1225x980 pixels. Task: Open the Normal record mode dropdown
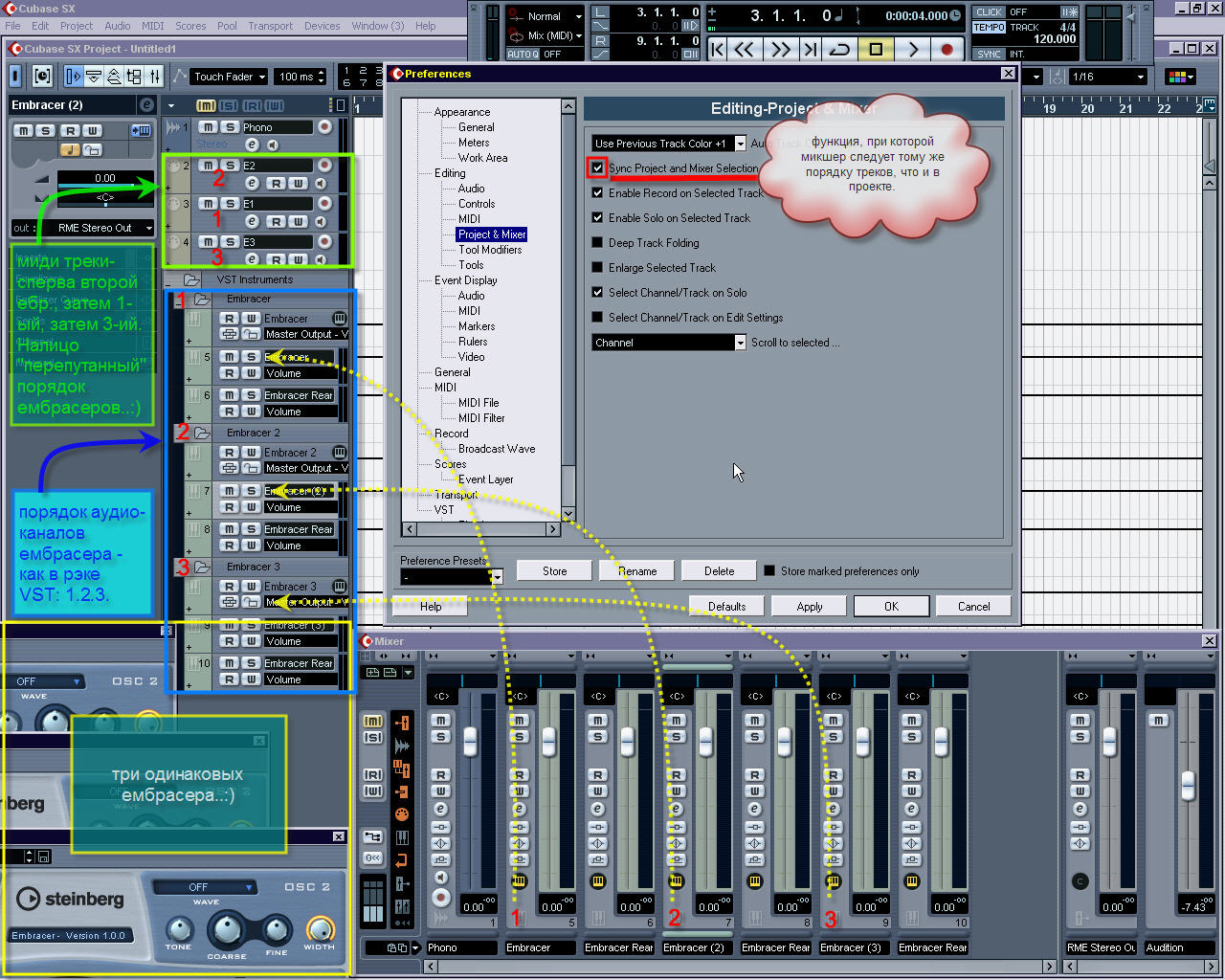tap(546, 16)
